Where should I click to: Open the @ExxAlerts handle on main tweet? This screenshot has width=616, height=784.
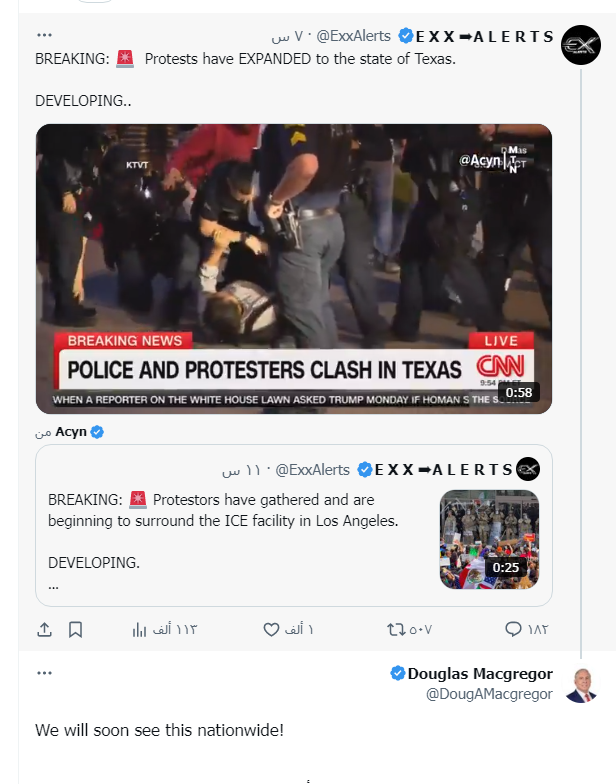[352, 36]
